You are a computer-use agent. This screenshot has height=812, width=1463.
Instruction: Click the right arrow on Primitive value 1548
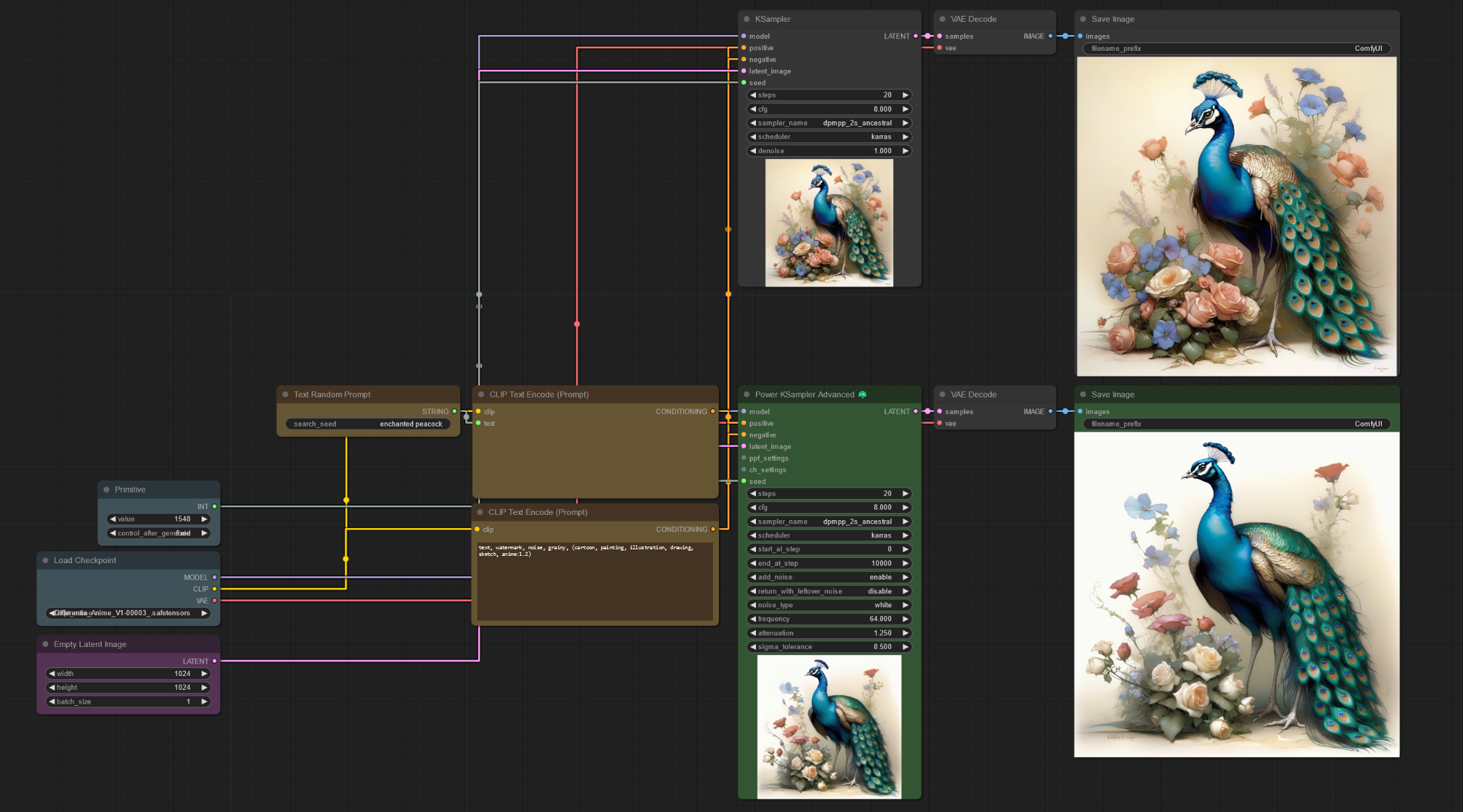tap(204, 519)
